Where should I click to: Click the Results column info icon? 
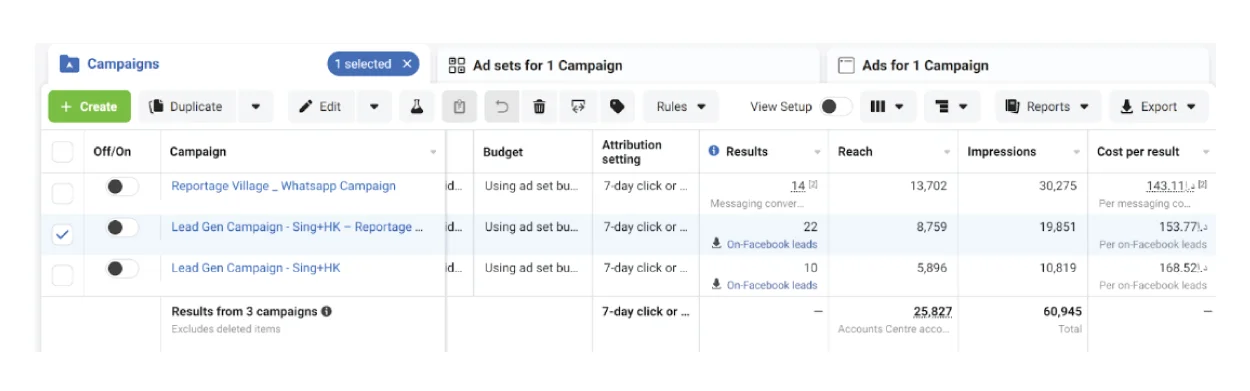click(714, 151)
